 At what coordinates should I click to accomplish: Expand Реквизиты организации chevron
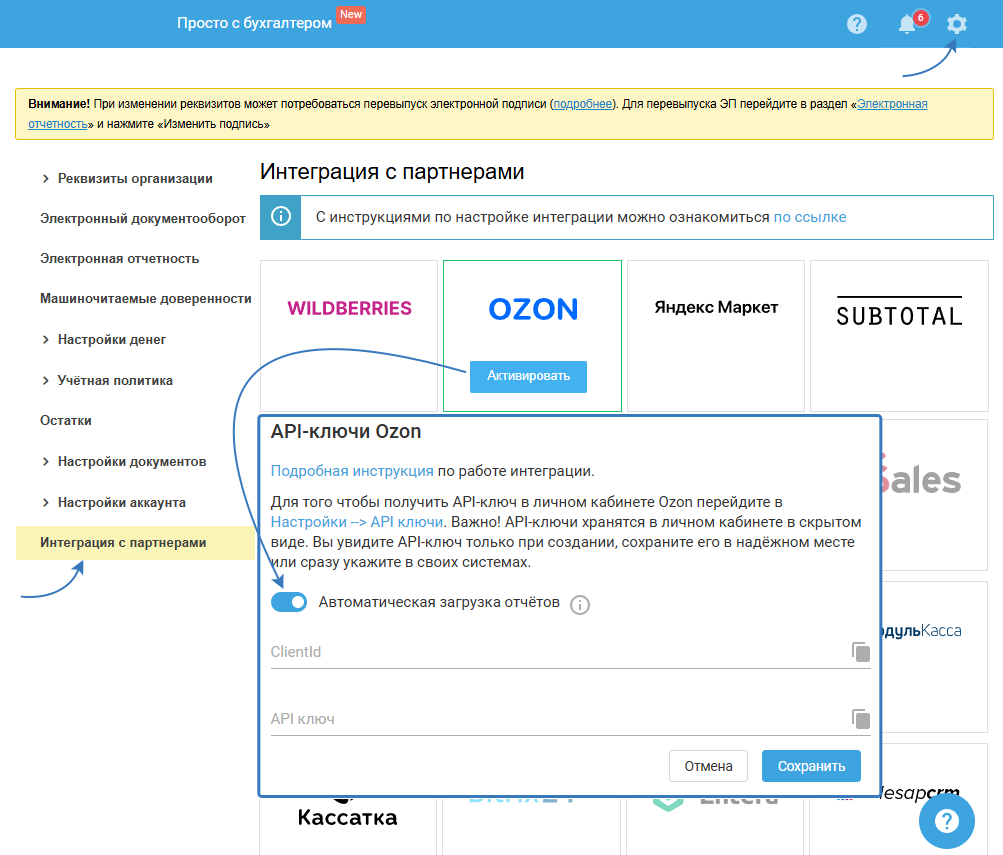45,178
